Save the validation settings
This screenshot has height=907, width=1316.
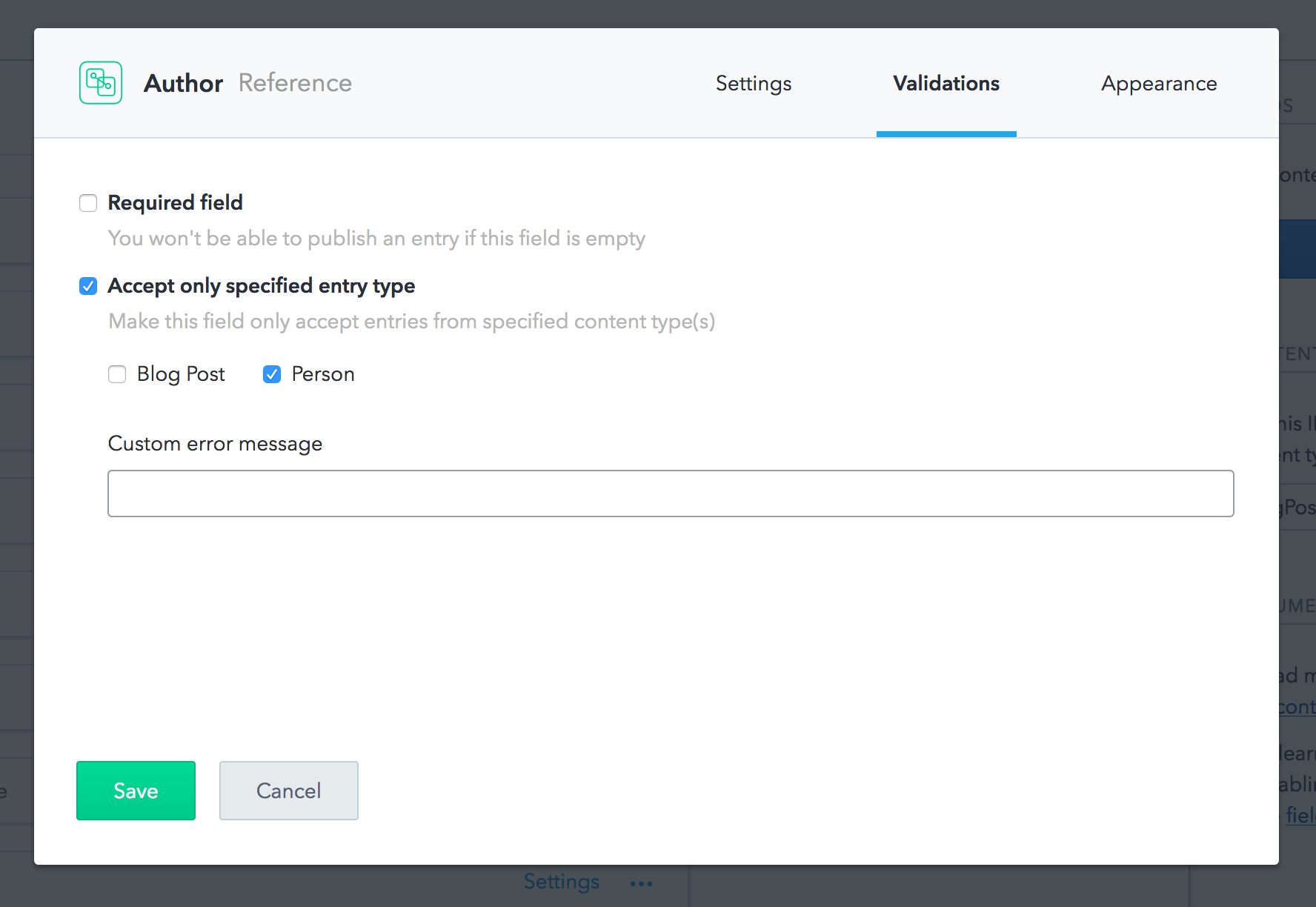point(136,791)
